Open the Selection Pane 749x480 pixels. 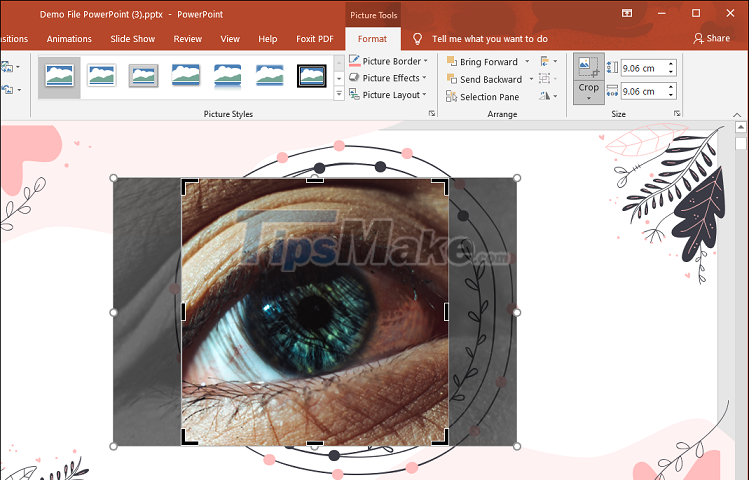(x=482, y=96)
